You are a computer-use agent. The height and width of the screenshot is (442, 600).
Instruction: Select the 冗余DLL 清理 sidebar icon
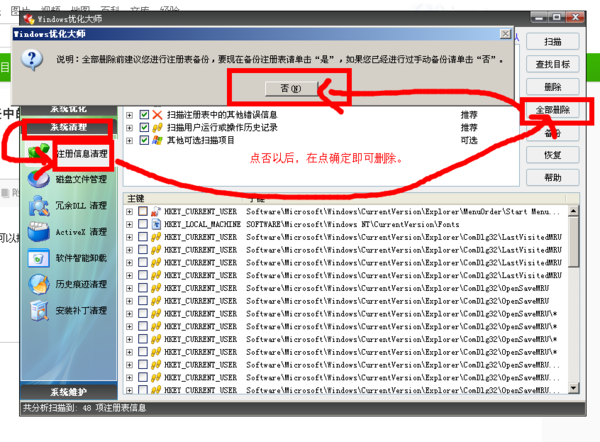pos(39,206)
